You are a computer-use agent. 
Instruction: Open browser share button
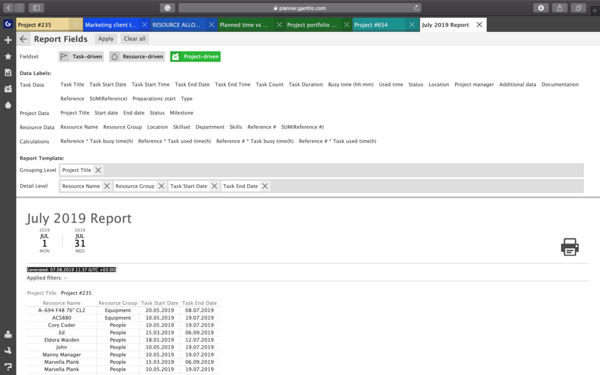559,8
